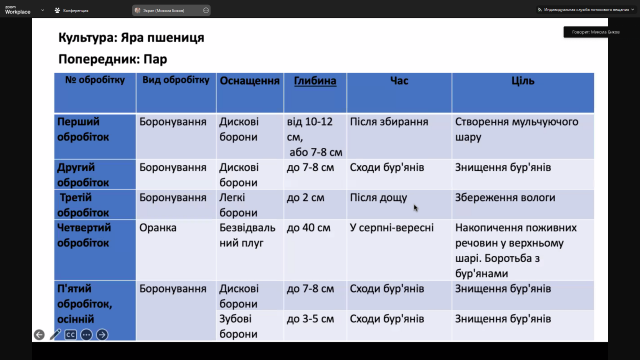Viewport: 640px width, 360px height.
Task: Click 'Сходи бур'янів' beside Дискові борони, П'ятий row
Action: (399, 296)
